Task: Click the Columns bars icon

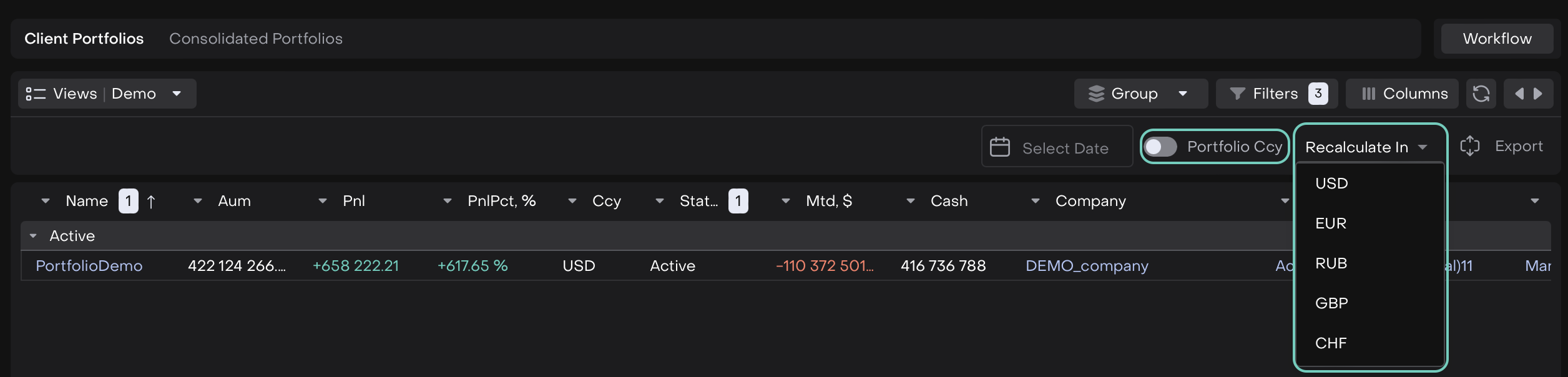Action: (1368, 94)
